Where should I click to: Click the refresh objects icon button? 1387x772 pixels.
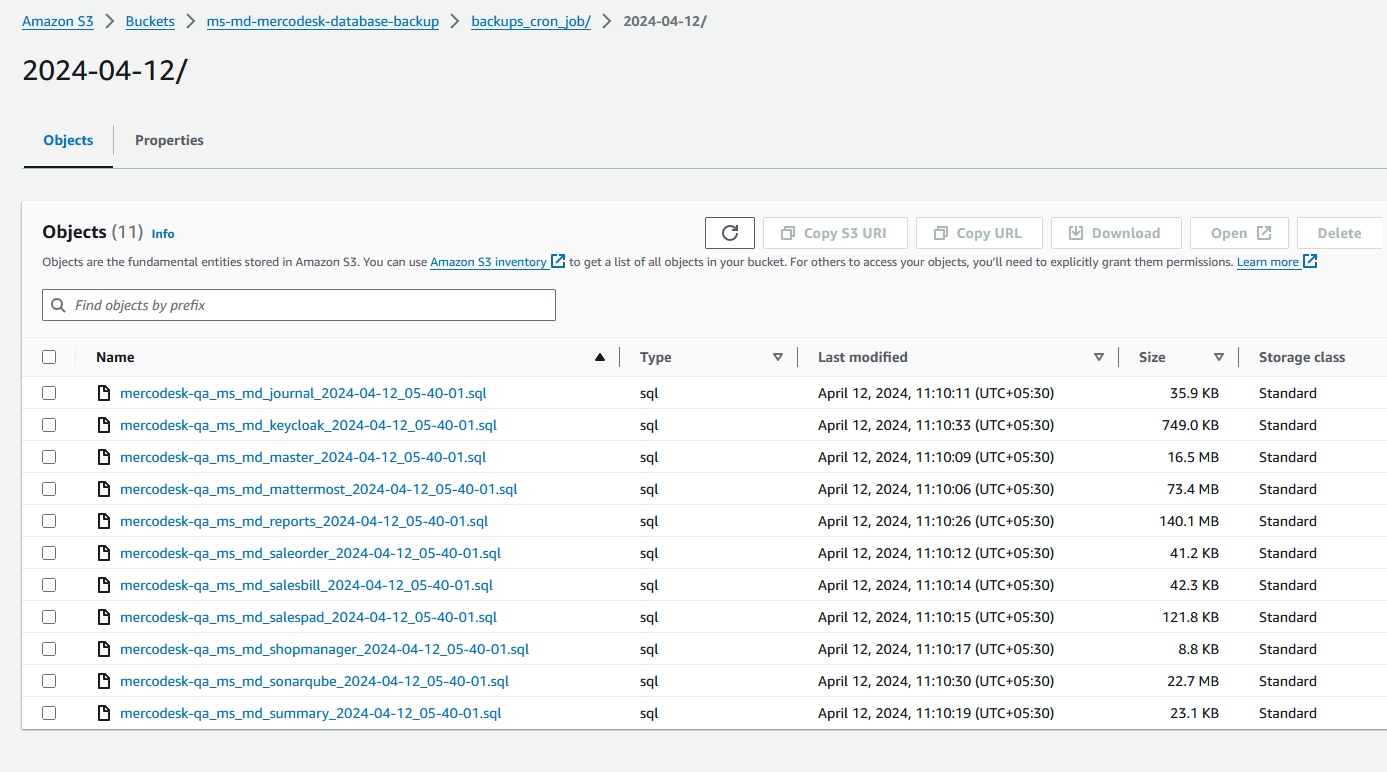(x=730, y=233)
